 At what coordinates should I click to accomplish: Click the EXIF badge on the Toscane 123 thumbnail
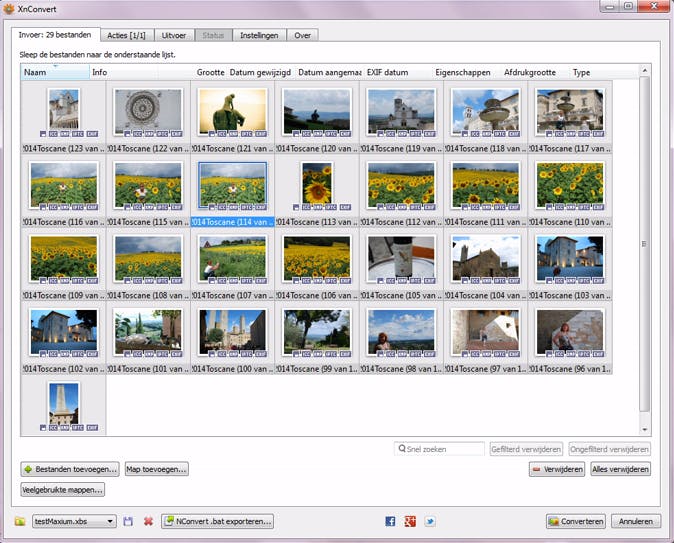92,133
